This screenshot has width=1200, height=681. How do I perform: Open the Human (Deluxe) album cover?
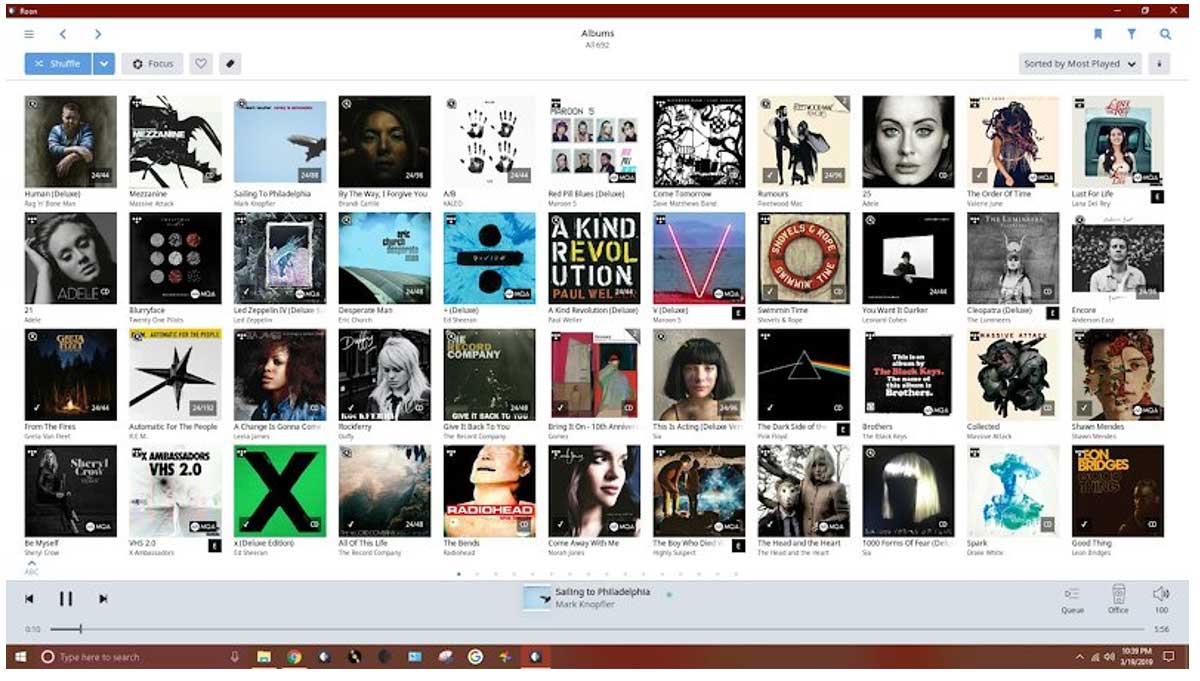tap(70, 141)
